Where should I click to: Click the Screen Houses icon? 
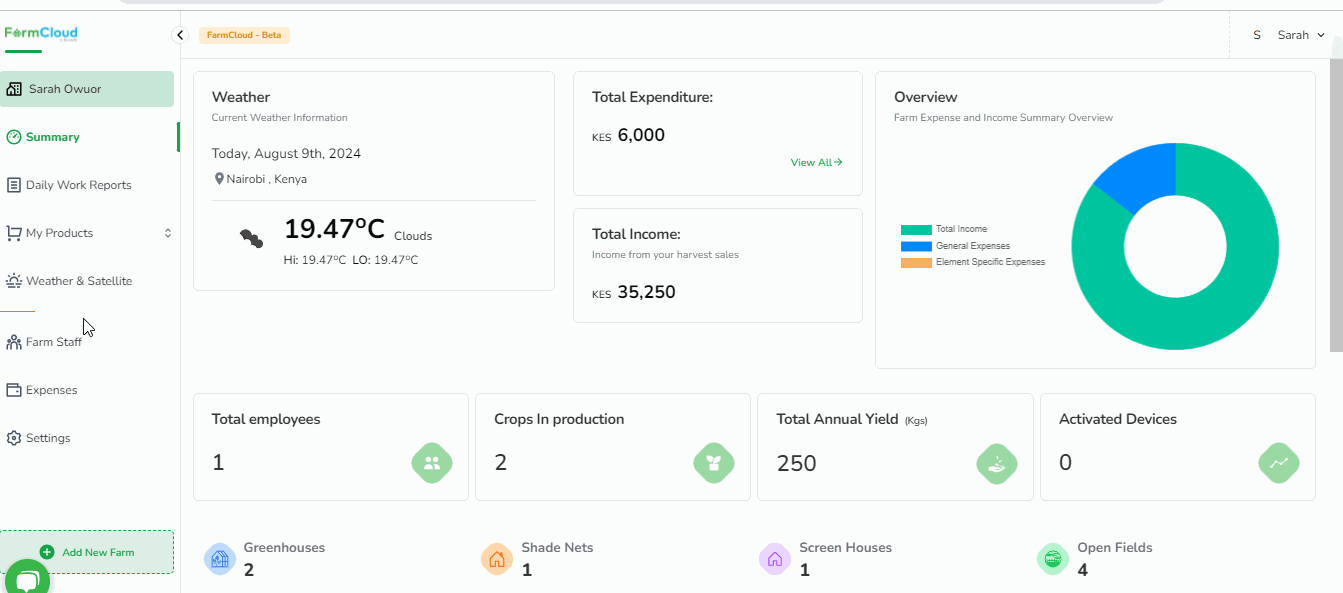tap(775, 559)
